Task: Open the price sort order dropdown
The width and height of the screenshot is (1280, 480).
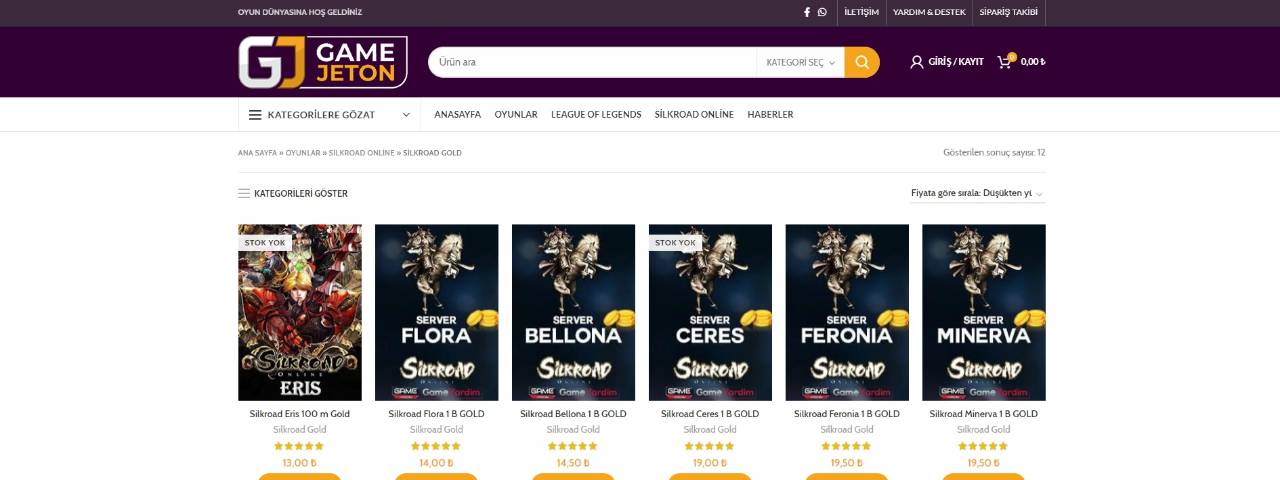Action: tap(976, 193)
